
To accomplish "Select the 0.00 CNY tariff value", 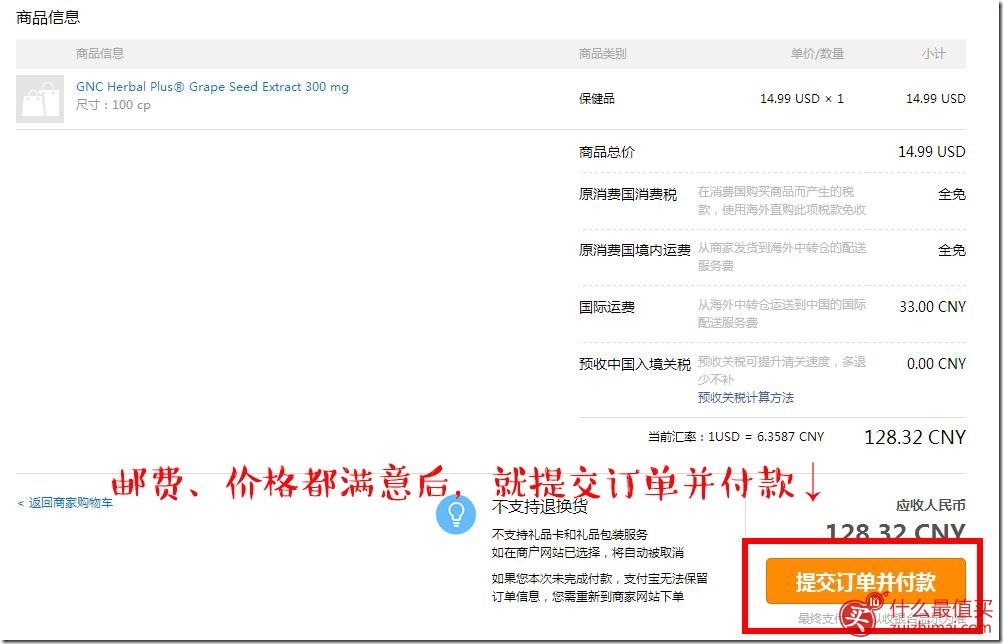I will point(936,364).
